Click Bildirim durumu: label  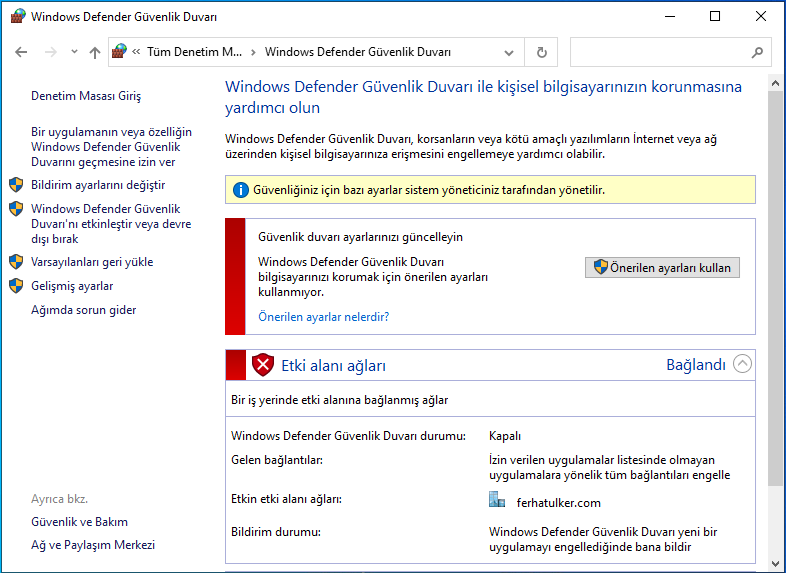click(276, 532)
